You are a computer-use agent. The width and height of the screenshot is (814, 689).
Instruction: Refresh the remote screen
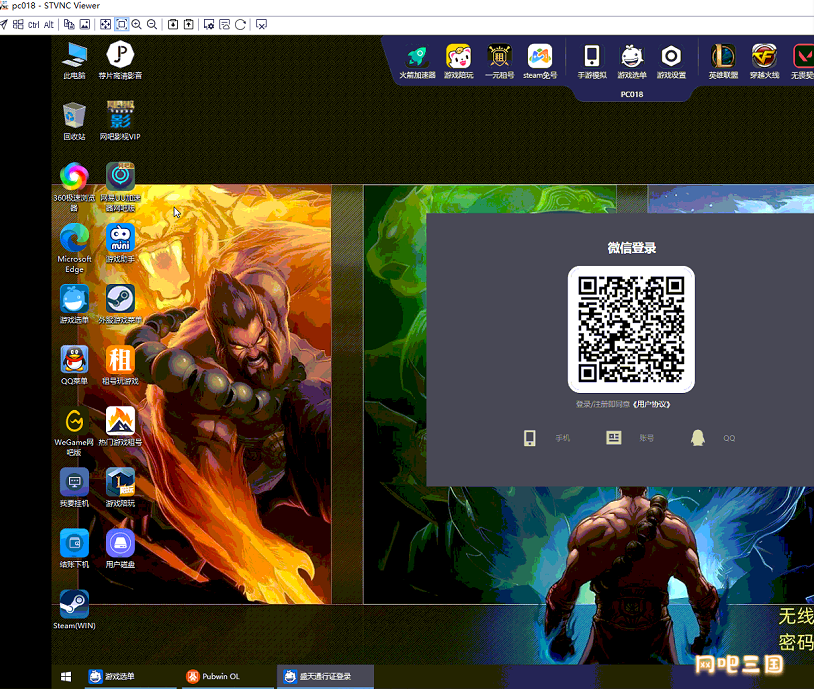(240, 24)
